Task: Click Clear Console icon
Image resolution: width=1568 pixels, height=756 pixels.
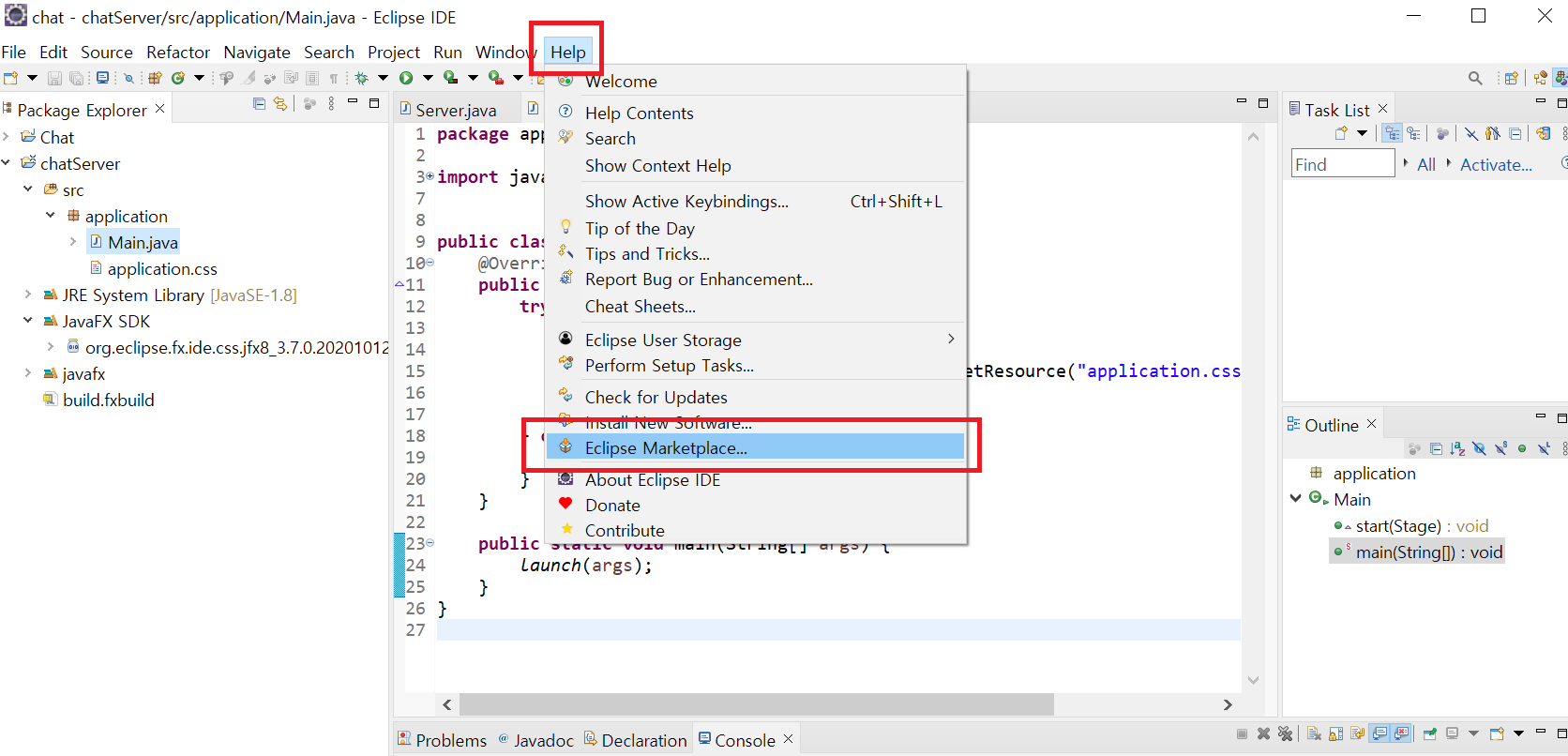Action: click(x=1314, y=733)
